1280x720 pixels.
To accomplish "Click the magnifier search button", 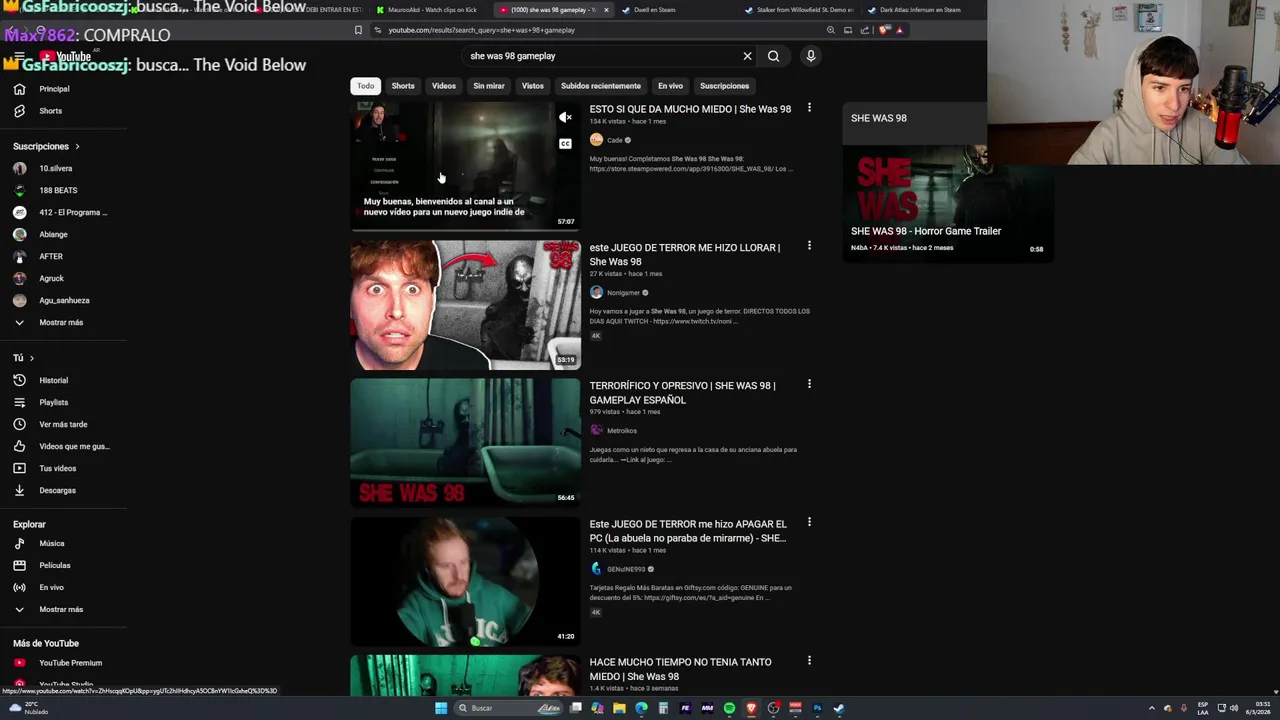I will pyautogui.click(x=773, y=56).
